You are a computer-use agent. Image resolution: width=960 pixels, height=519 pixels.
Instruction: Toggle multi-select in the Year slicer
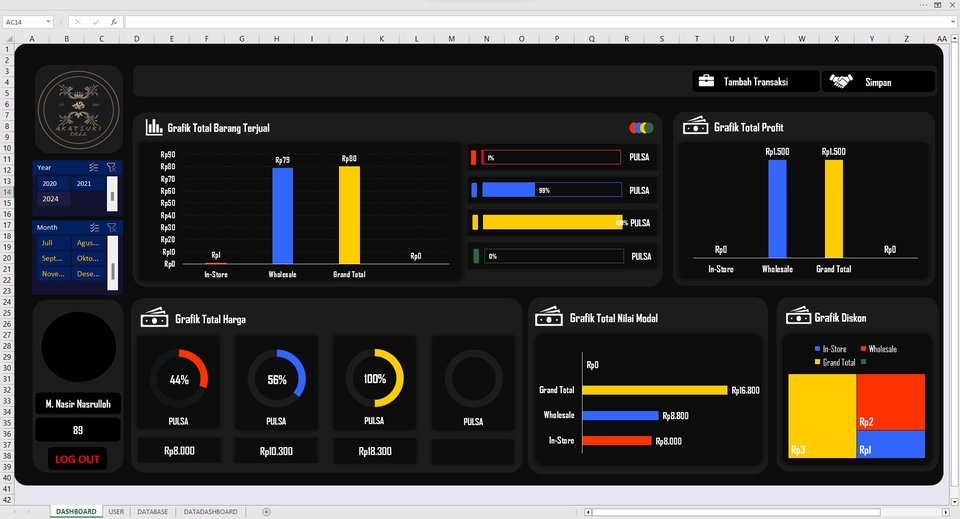93,167
